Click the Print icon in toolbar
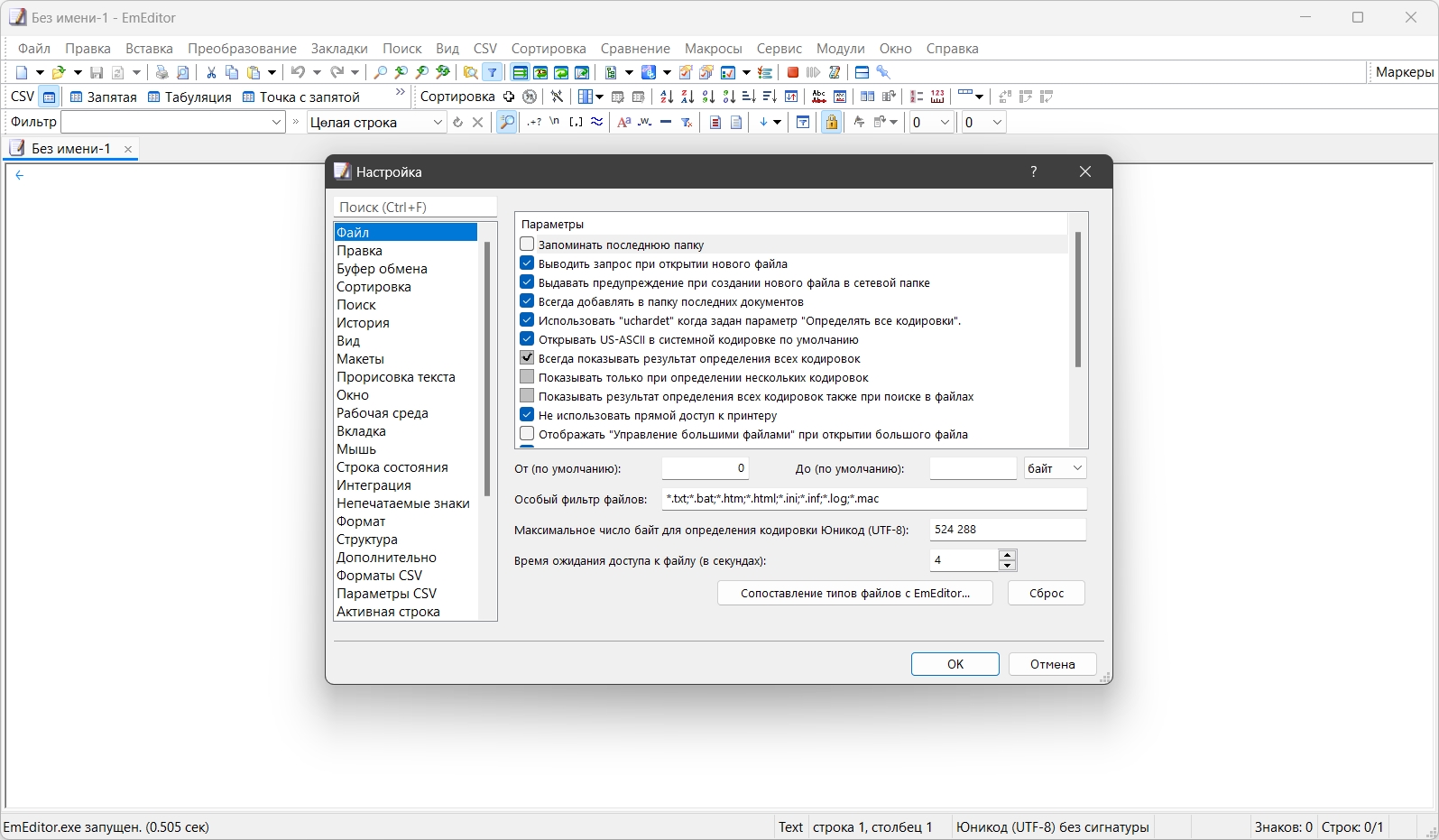The height and width of the screenshot is (840, 1439). pos(162,72)
